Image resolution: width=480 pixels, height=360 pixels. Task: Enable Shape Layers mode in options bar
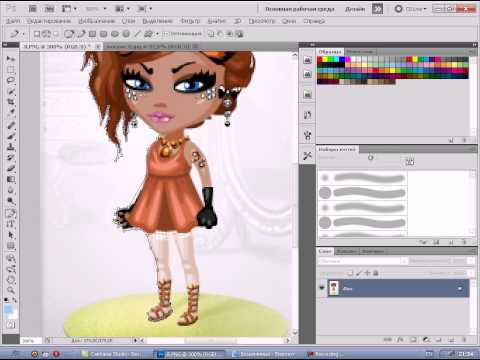tap(37, 34)
